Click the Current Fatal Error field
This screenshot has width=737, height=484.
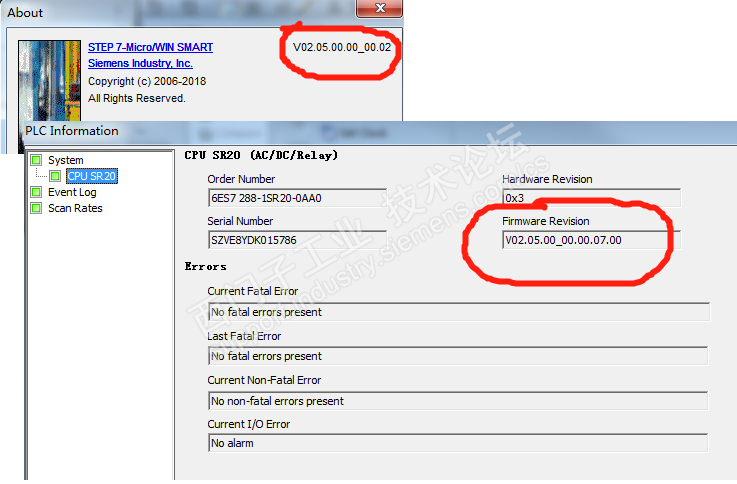pyautogui.click(x=459, y=312)
